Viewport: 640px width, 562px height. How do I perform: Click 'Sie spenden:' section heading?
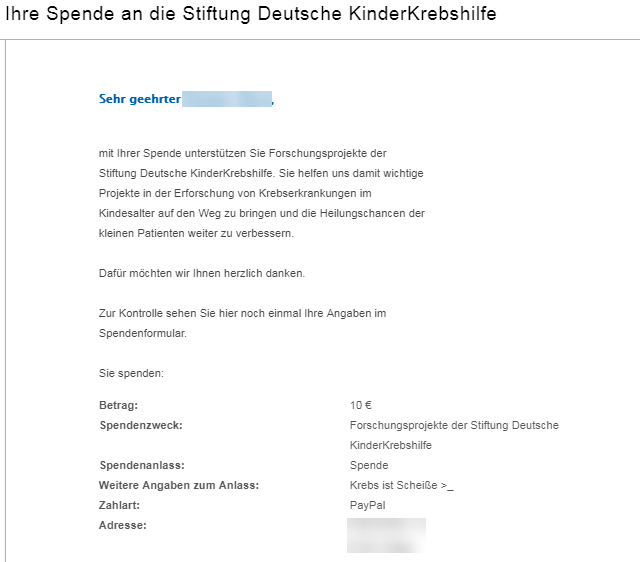(x=131, y=373)
